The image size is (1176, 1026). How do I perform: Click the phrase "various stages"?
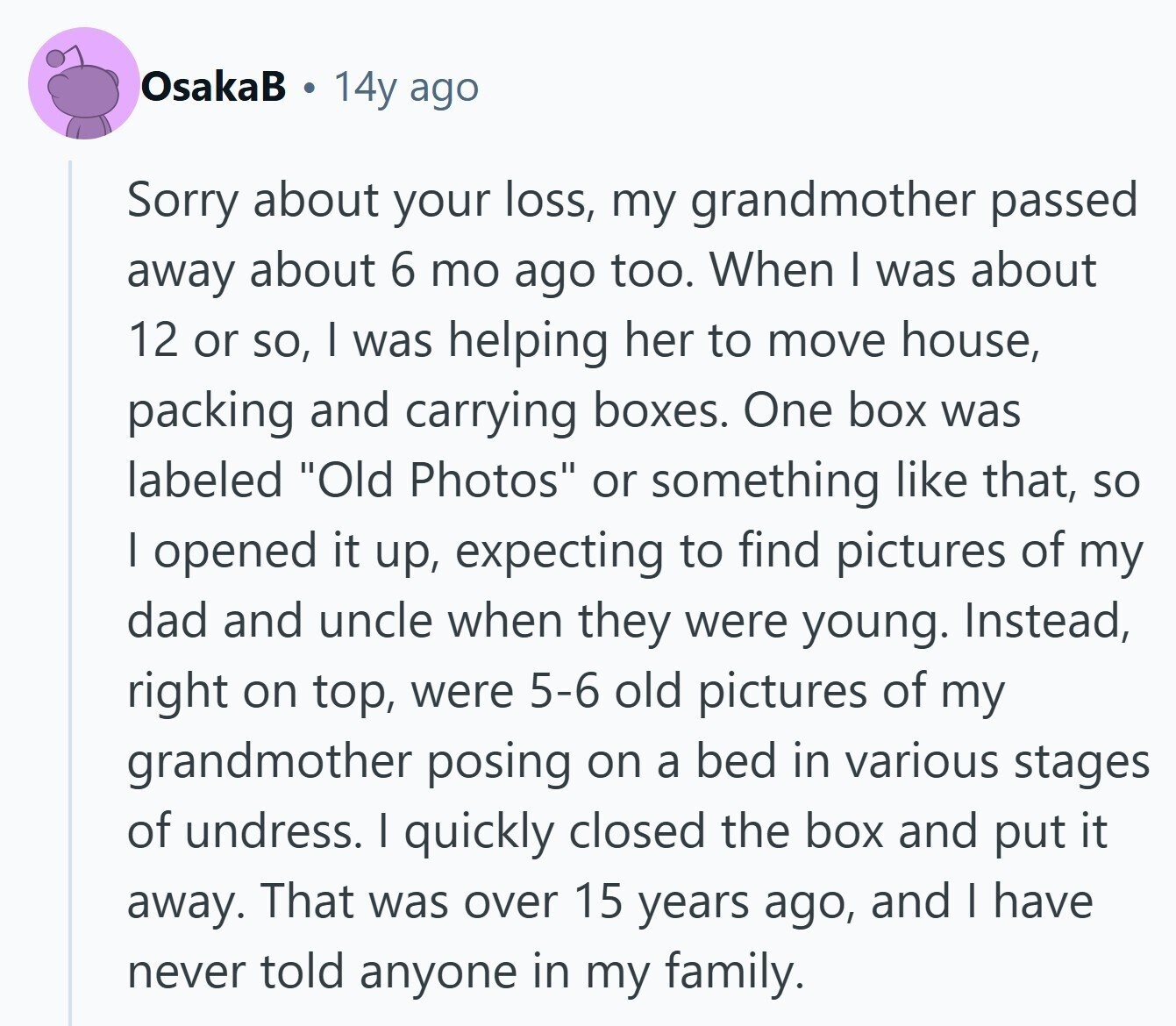[997, 761]
